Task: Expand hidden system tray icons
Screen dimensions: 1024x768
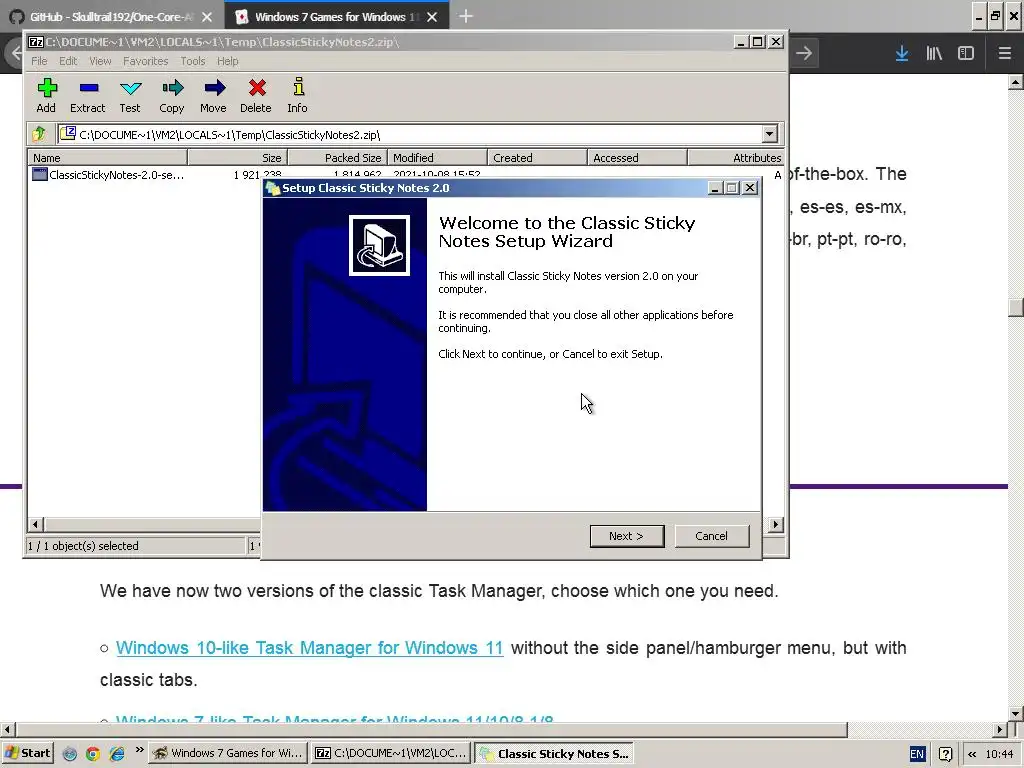Action: tap(972, 754)
